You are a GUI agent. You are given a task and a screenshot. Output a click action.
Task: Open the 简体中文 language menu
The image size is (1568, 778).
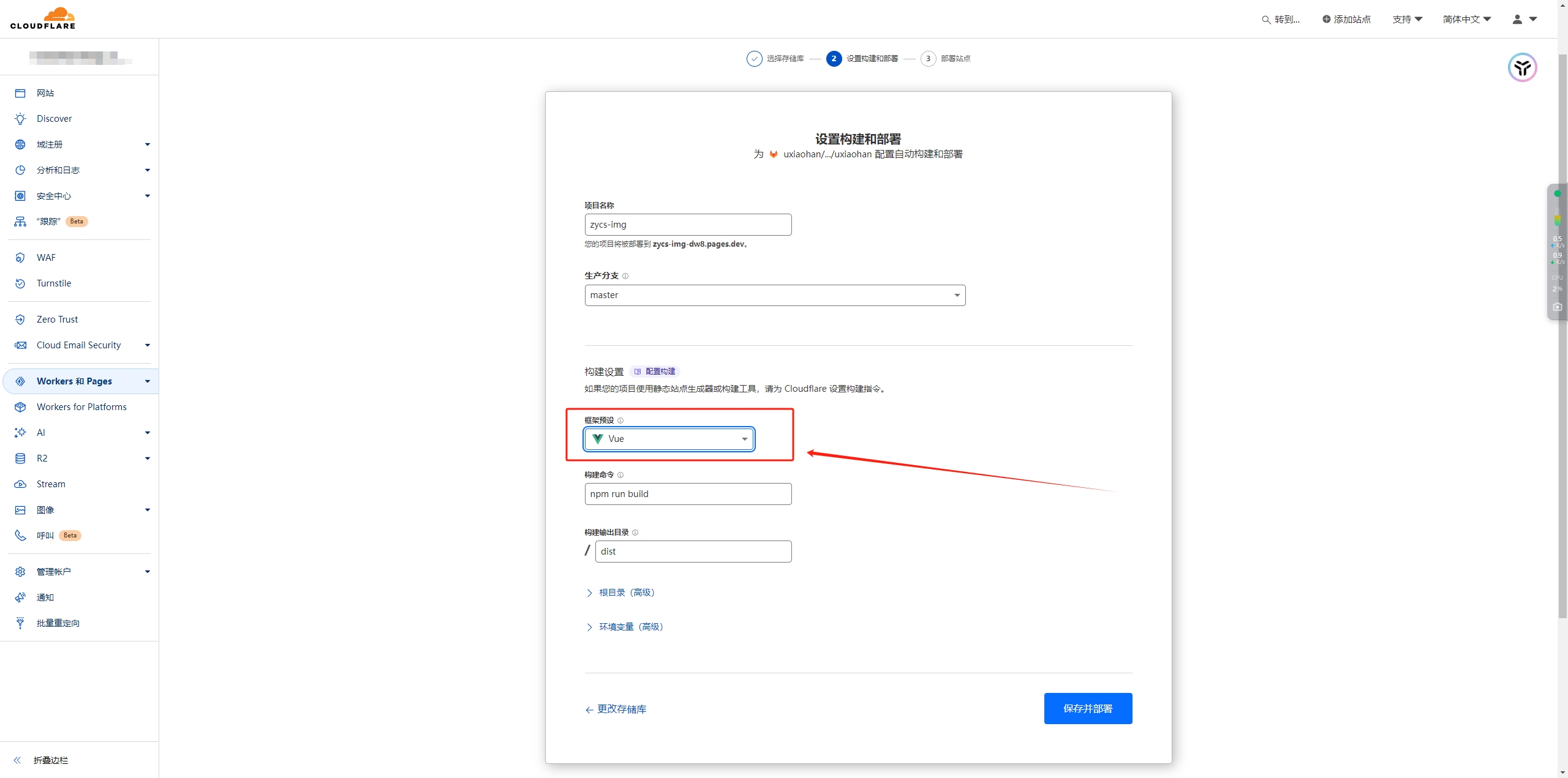coord(1466,20)
